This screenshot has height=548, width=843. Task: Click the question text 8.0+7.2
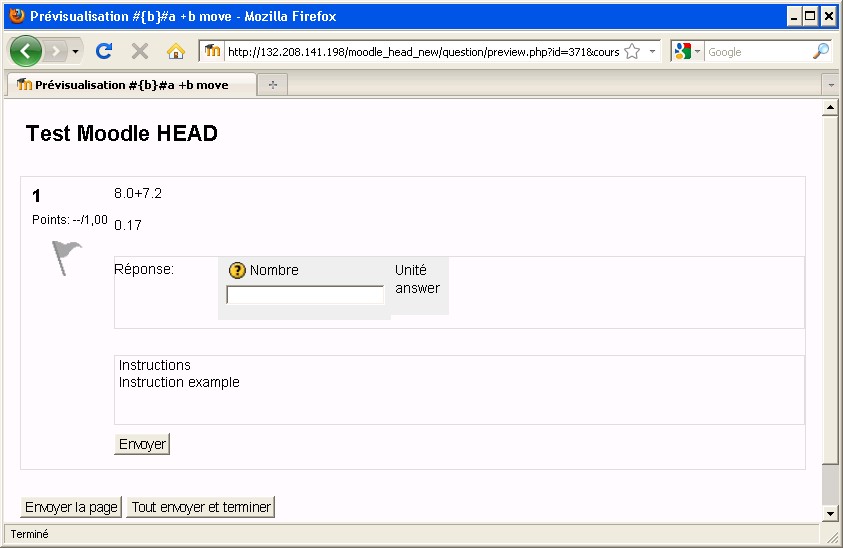click(138, 194)
